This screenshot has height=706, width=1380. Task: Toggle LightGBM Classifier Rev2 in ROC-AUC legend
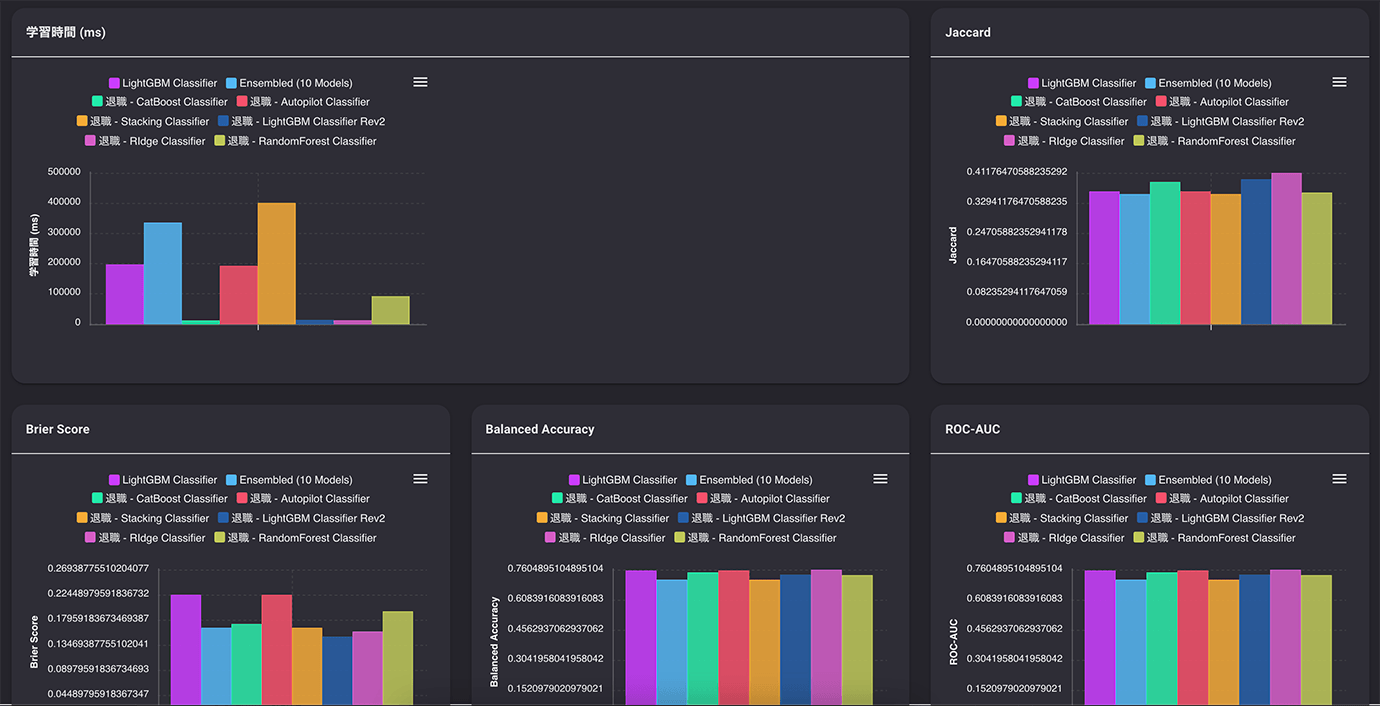pyautogui.click(x=1220, y=518)
